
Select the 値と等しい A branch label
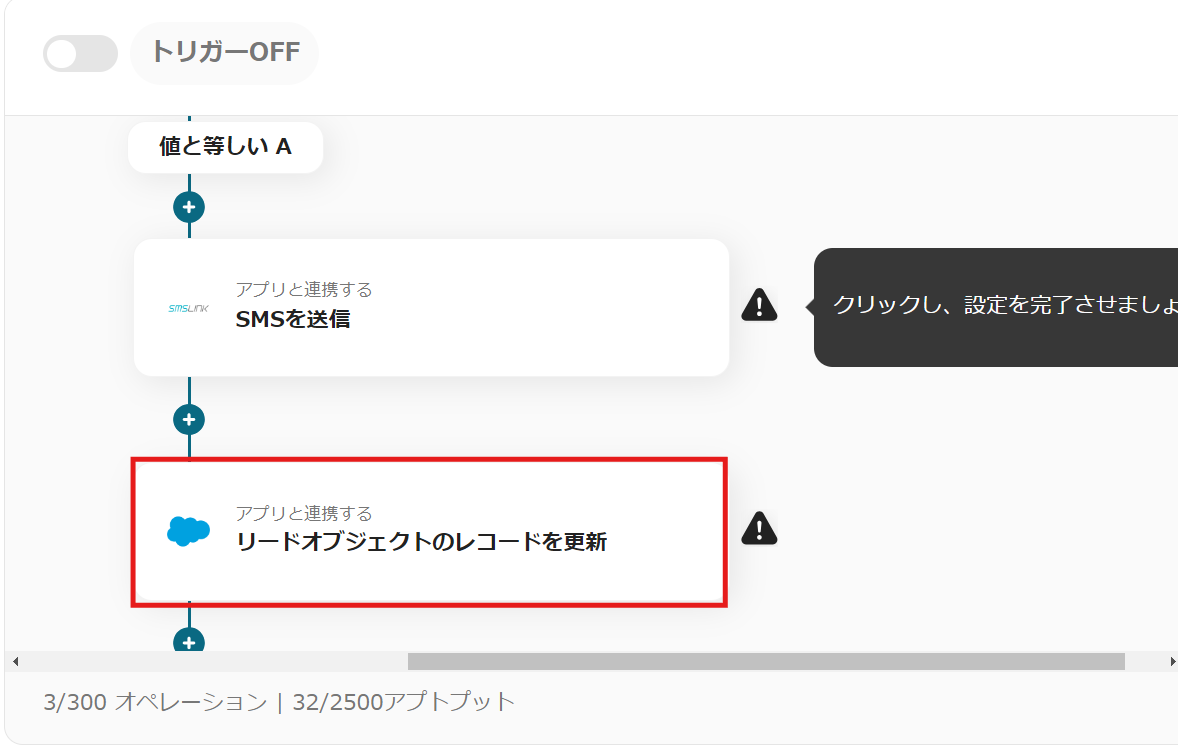click(x=225, y=147)
